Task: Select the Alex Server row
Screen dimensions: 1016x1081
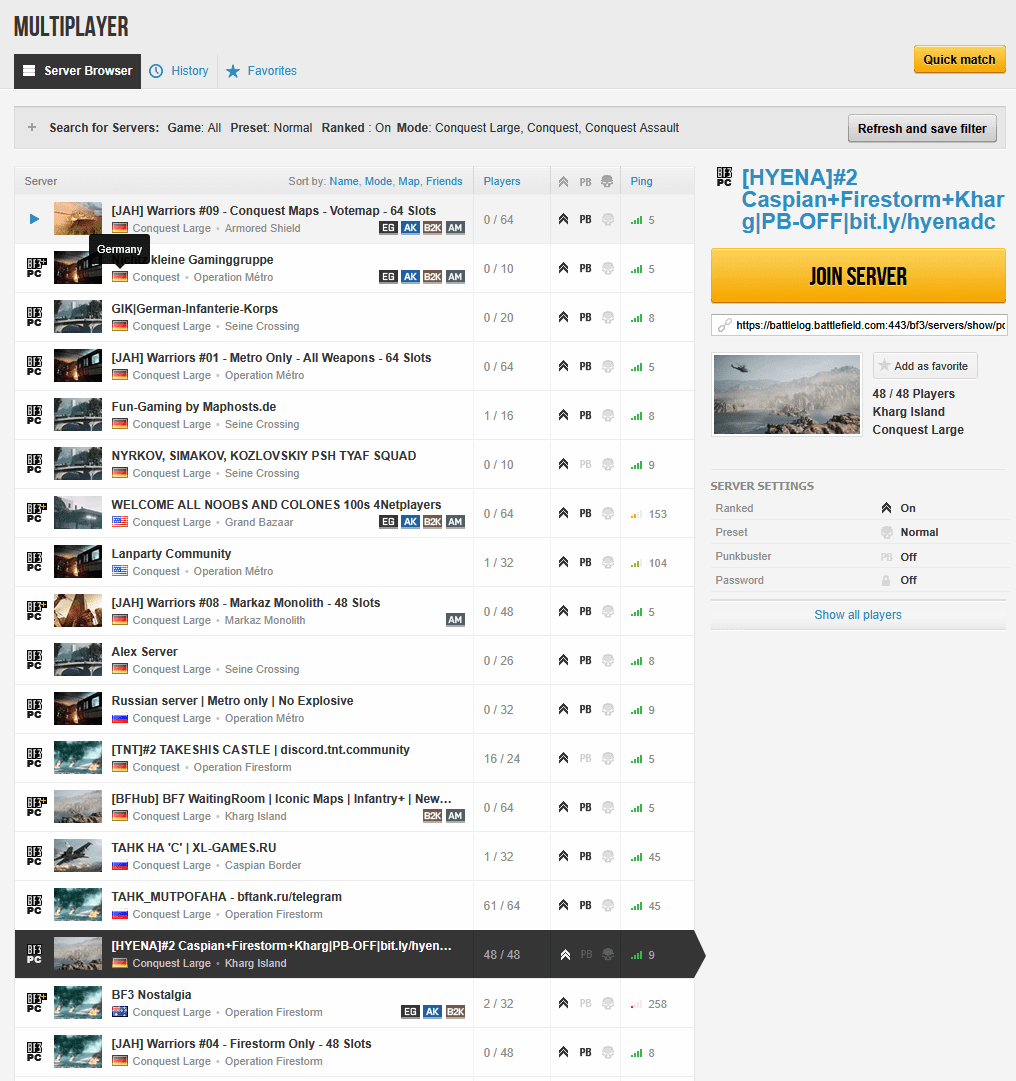Action: point(354,660)
